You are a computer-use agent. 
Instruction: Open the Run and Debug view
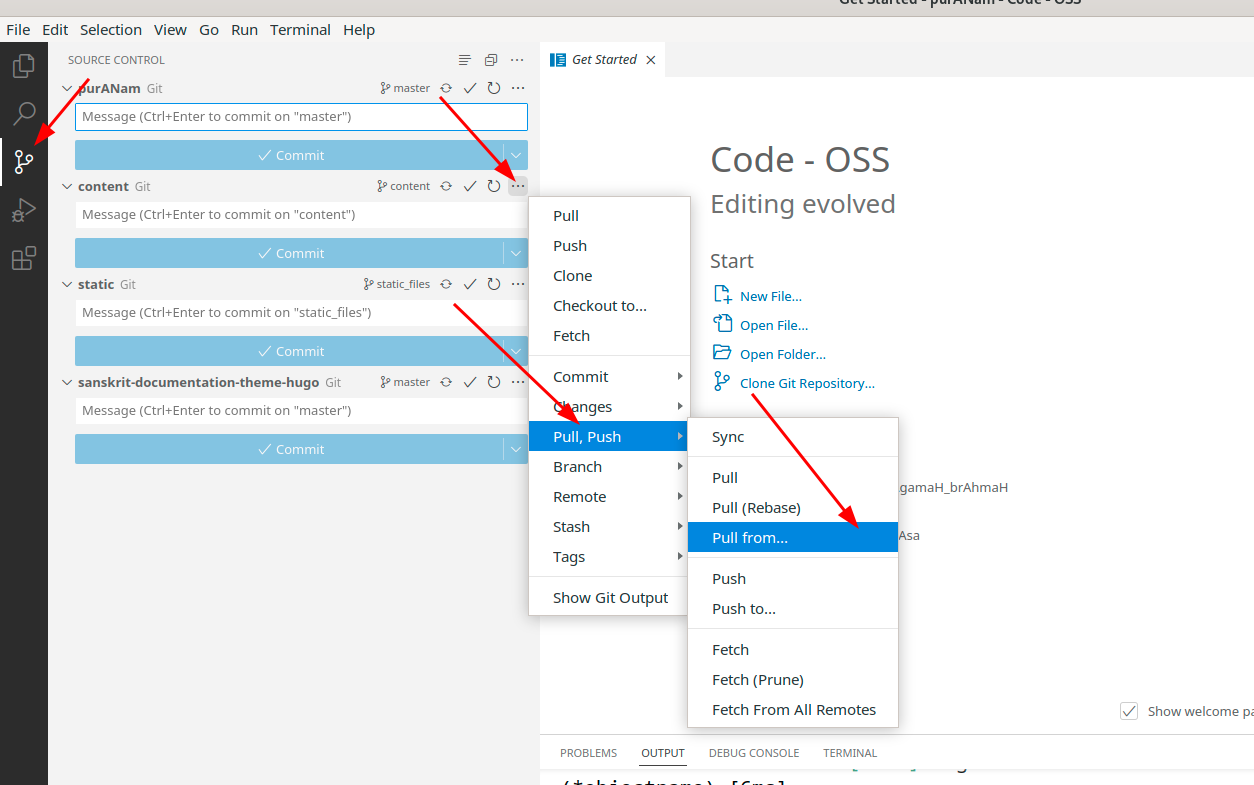pyautogui.click(x=24, y=210)
